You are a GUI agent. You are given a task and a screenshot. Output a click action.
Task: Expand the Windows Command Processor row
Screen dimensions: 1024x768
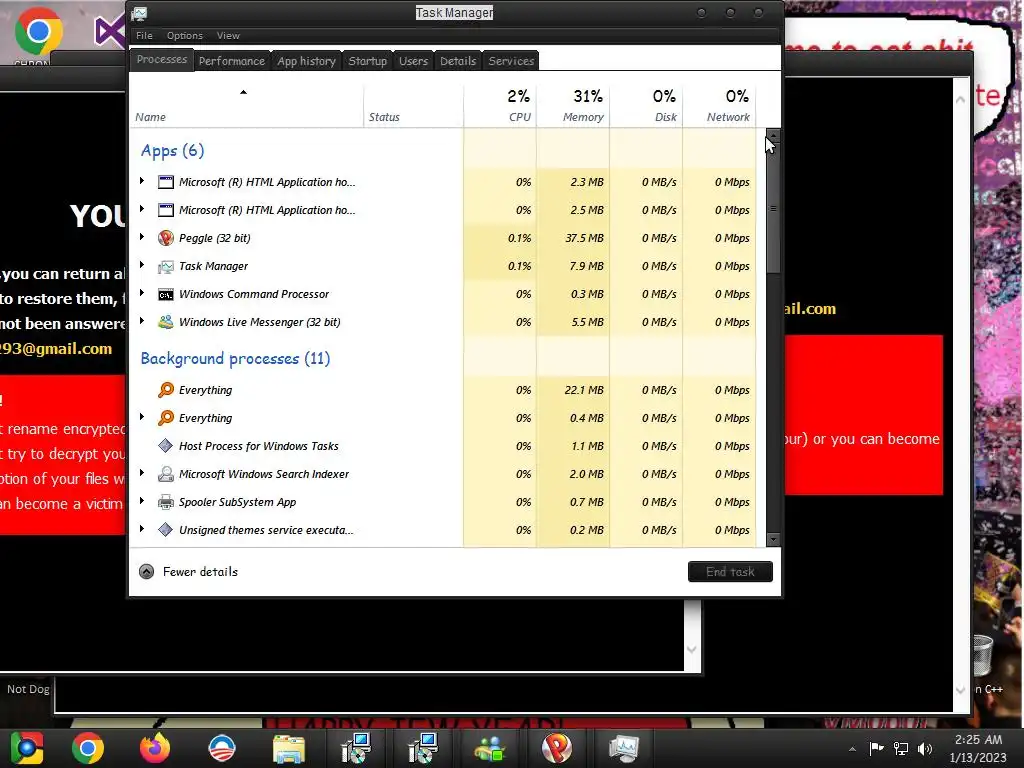(x=142, y=293)
